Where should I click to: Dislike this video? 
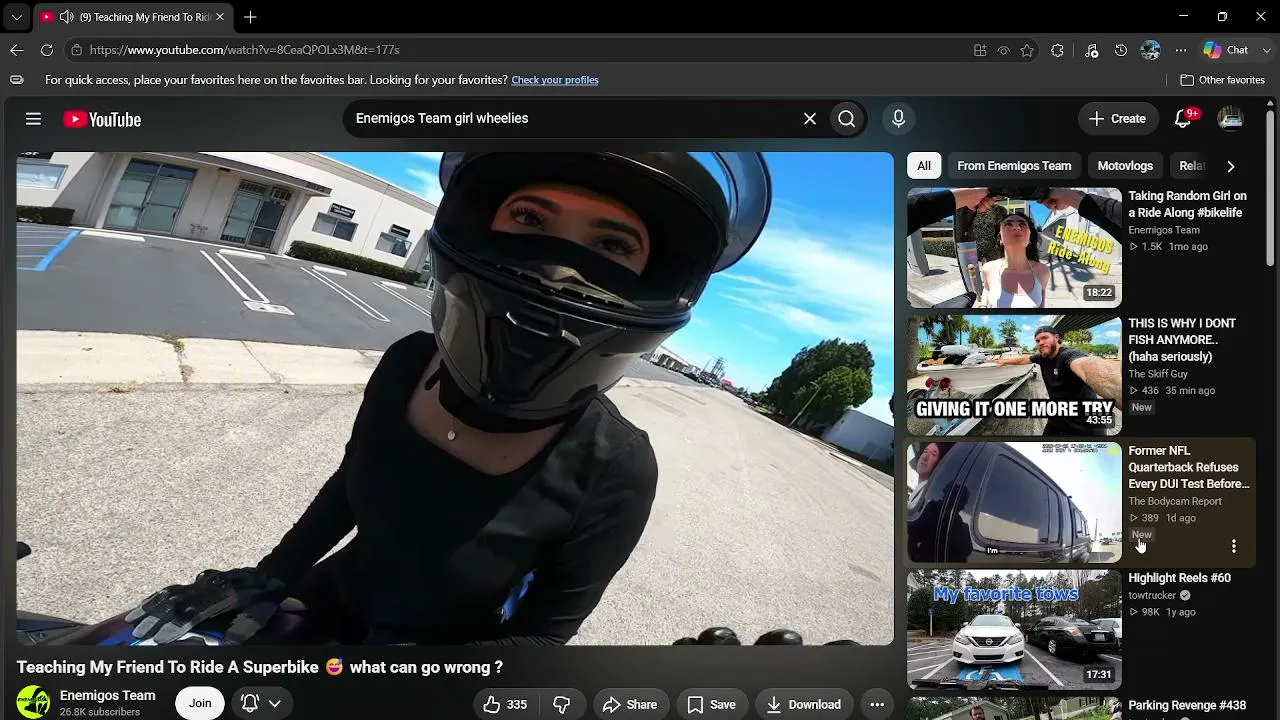pyautogui.click(x=562, y=705)
